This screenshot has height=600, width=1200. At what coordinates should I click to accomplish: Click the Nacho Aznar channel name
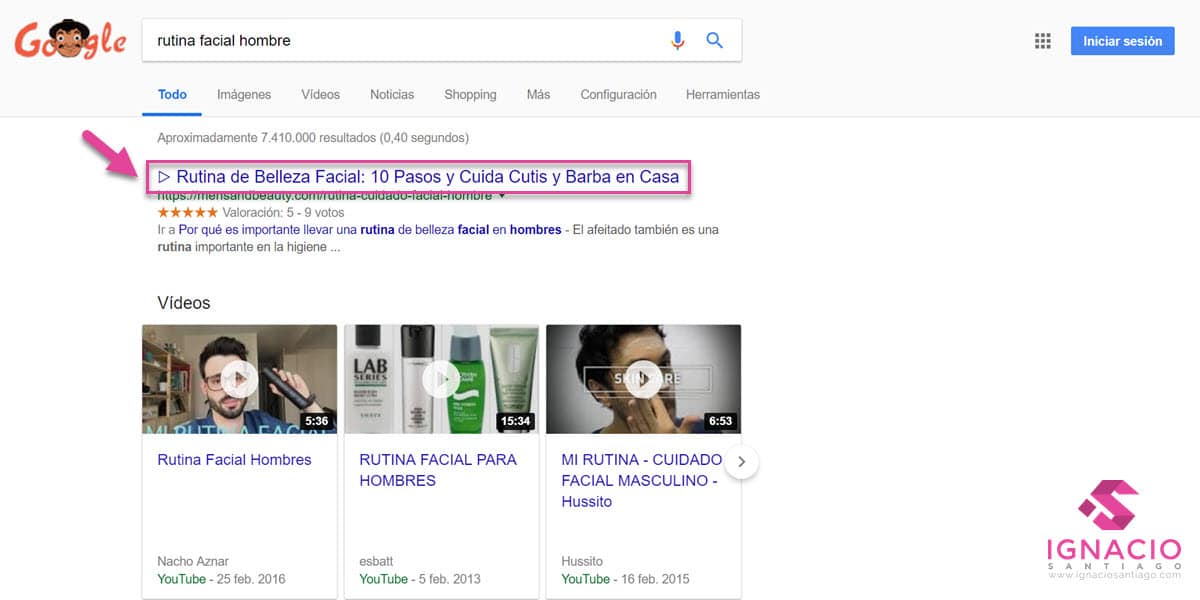click(194, 562)
